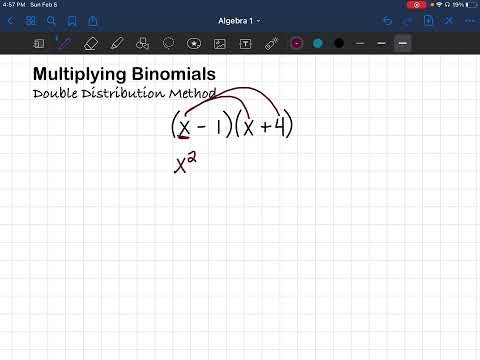Viewport: 480px width, 360px height.
Task: Toggle read-only mode with the crossed pencil icon
Action: [x=449, y=21]
